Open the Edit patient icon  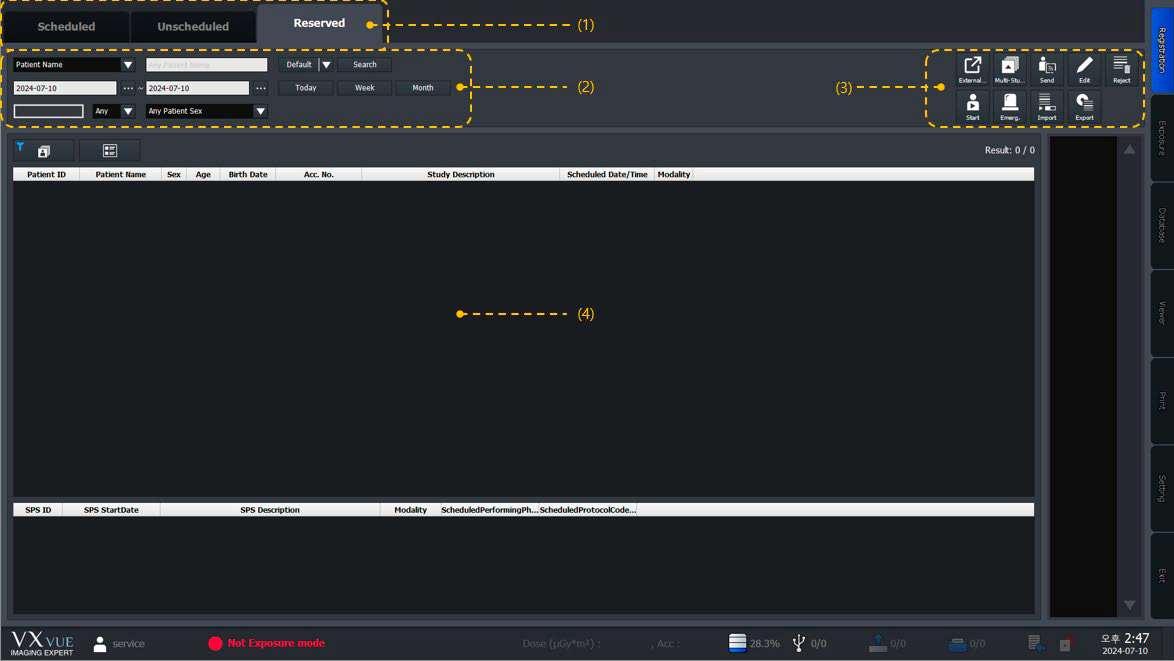coord(1084,68)
